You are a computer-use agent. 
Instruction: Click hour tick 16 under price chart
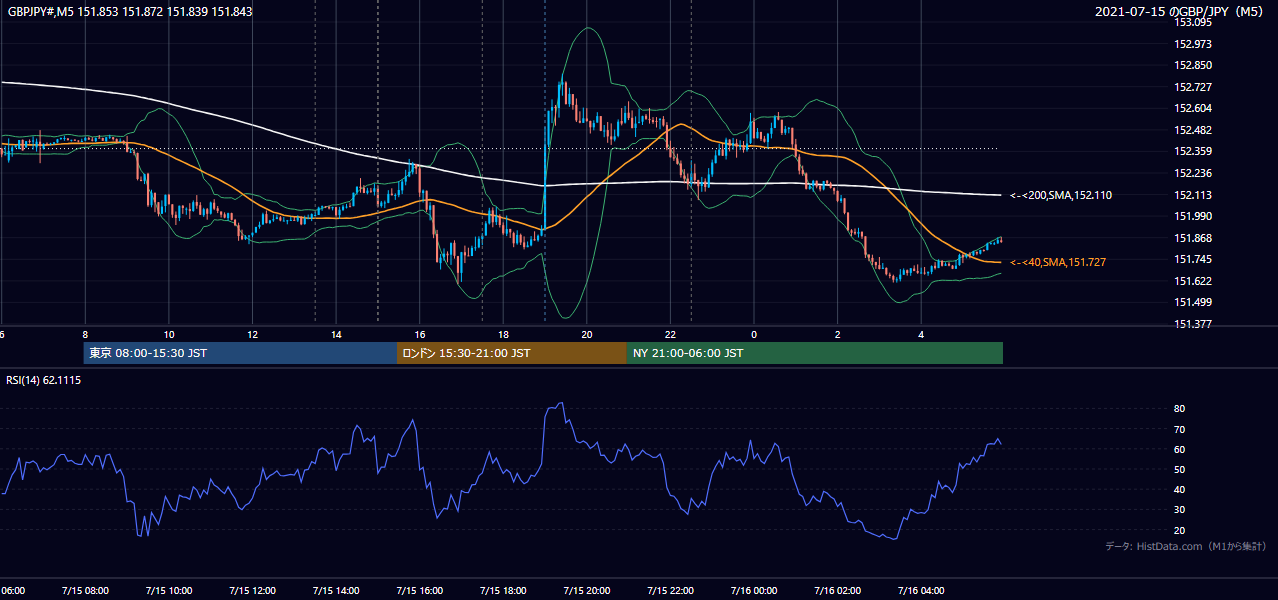click(x=420, y=335)
